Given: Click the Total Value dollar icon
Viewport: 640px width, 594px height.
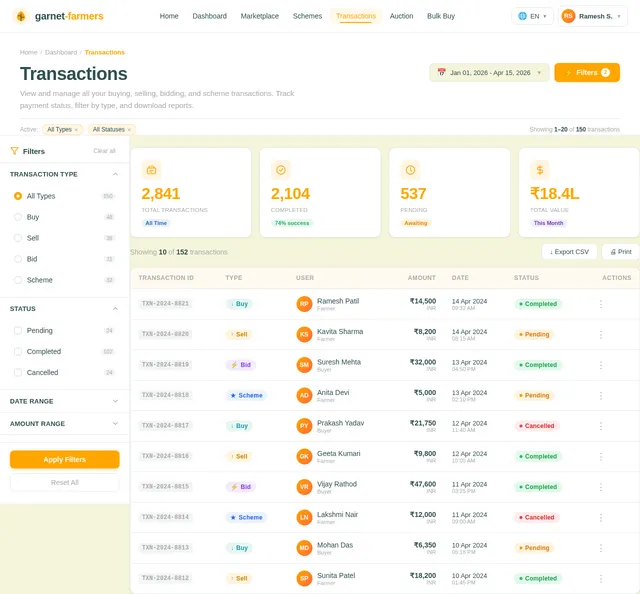Looking at the screenshot, I should point(540,170).
